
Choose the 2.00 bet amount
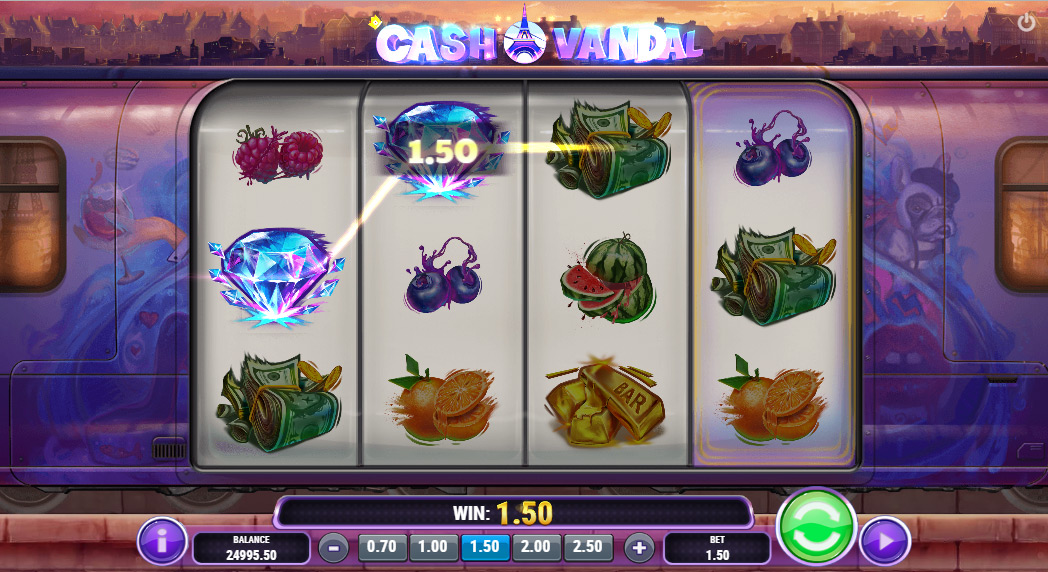536,547
